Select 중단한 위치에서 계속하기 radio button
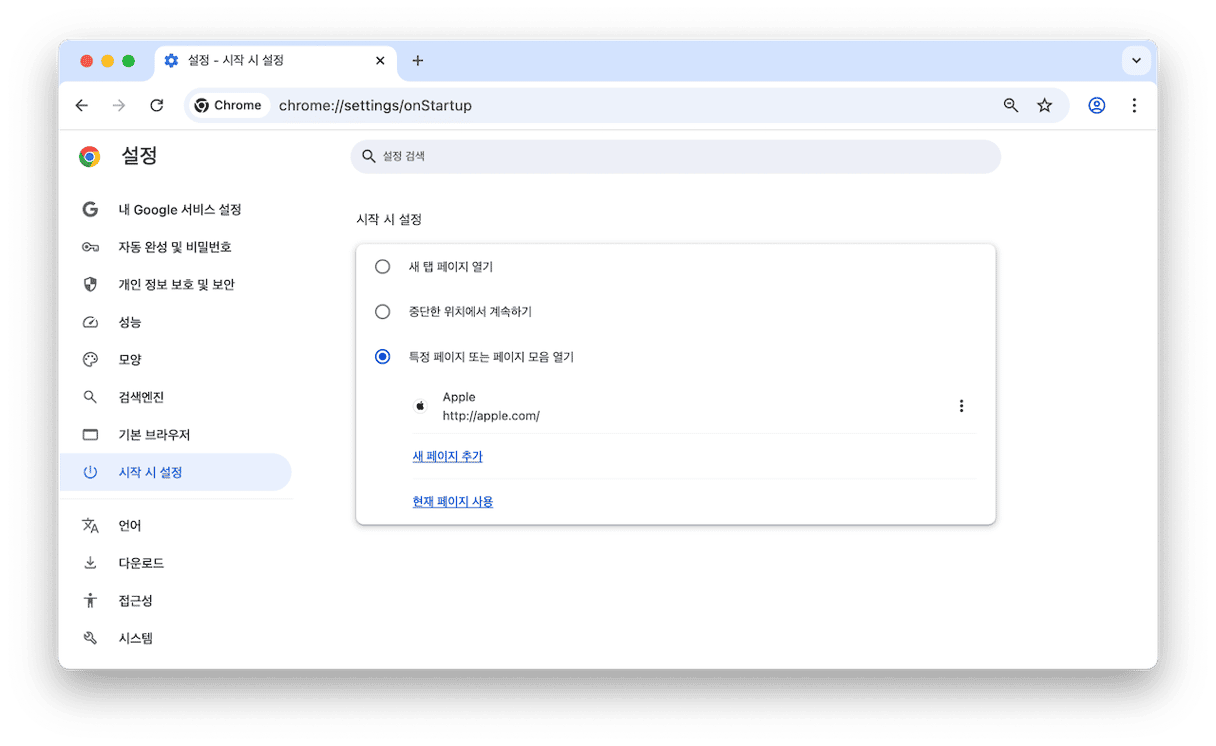 tap(382, 312)
